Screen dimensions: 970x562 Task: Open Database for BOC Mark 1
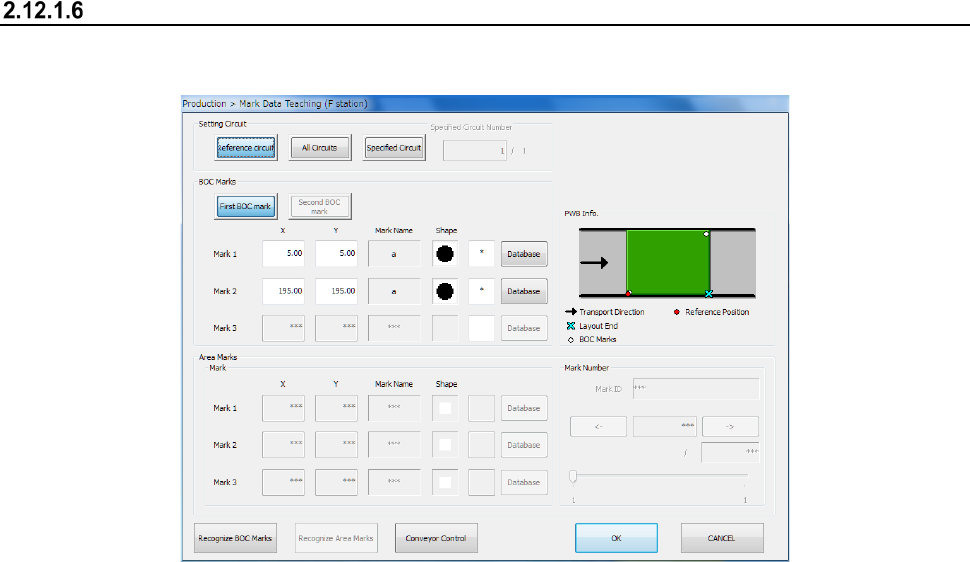pyautogui.click(x=524, y=254)
